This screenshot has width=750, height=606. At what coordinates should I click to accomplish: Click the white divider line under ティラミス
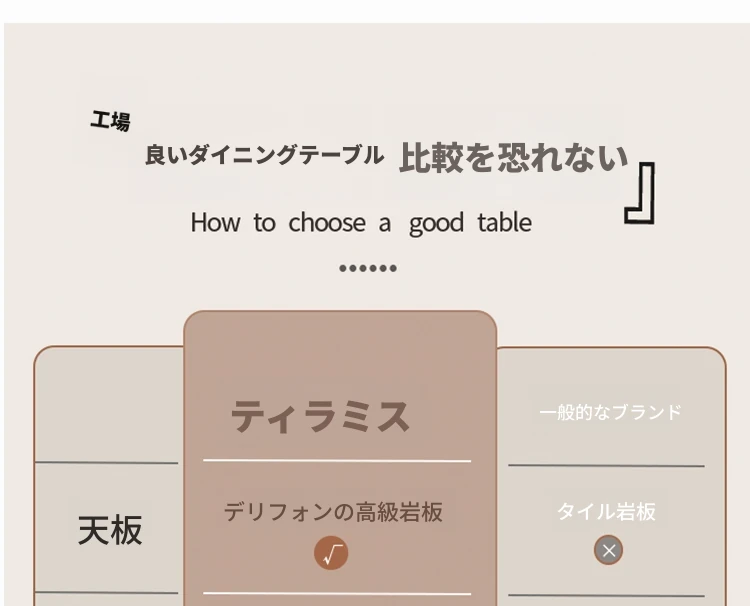[337, 461]
